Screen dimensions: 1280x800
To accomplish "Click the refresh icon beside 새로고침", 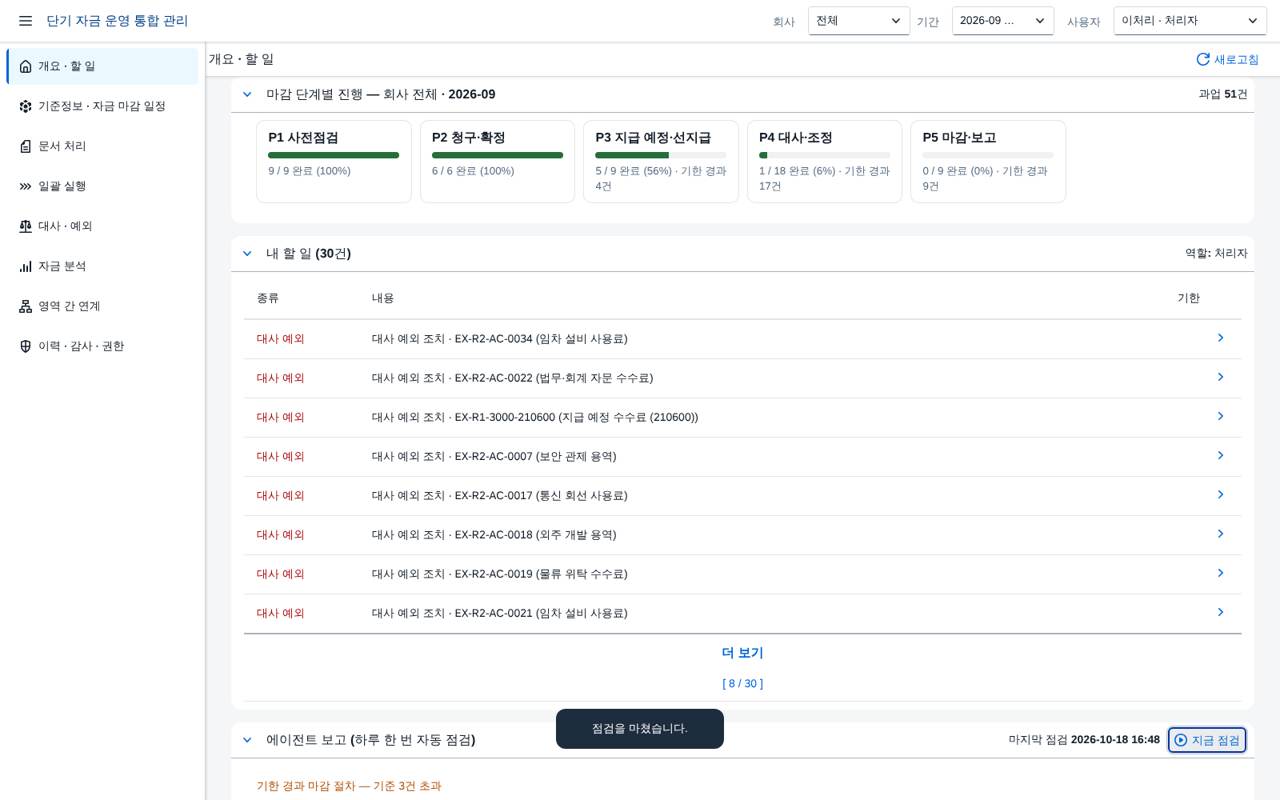I will pyautogui.click(x=1203, y=59).
